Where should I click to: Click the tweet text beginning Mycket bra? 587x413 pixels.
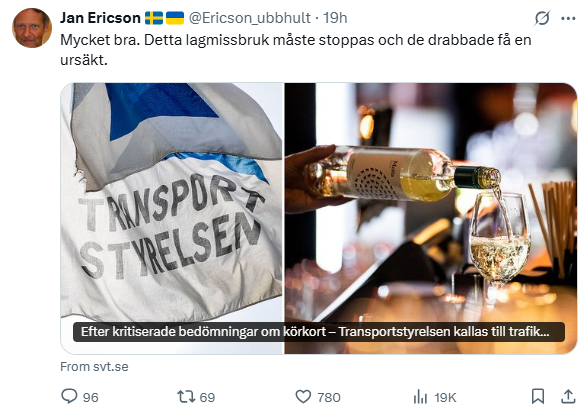tap(296, 50)
